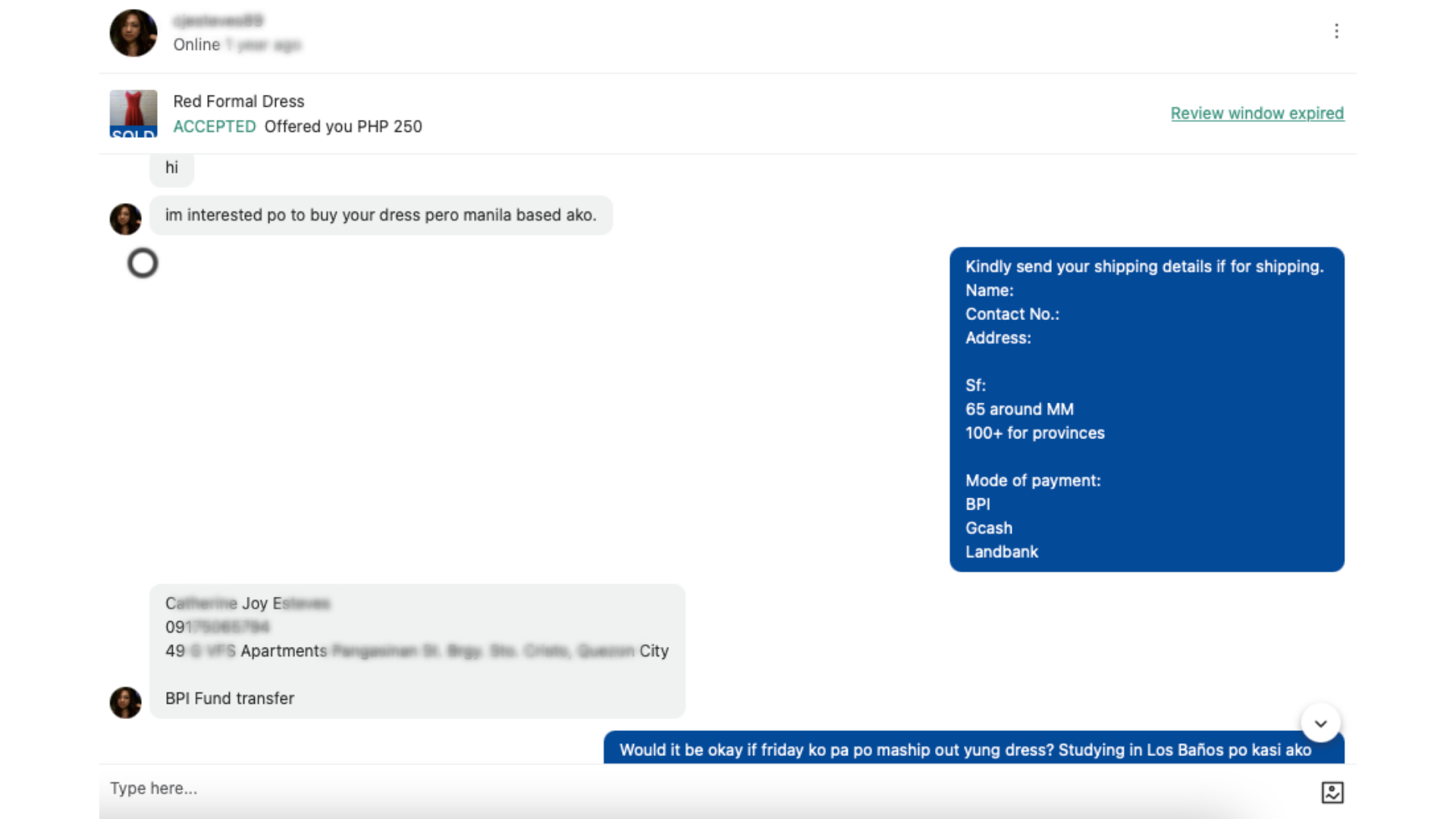This screenshot has width=1456, height=819.
Task: Click the 'im interested po' message bubble
Action: click(x=381, y=215)
